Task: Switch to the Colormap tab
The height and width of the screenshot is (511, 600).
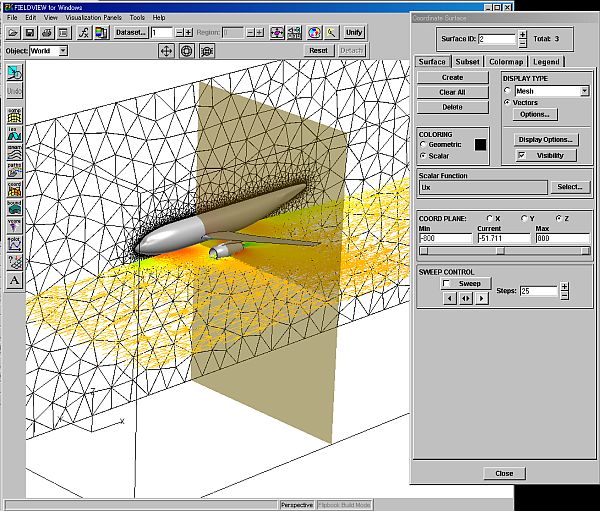Action: [x=504, y=62]
